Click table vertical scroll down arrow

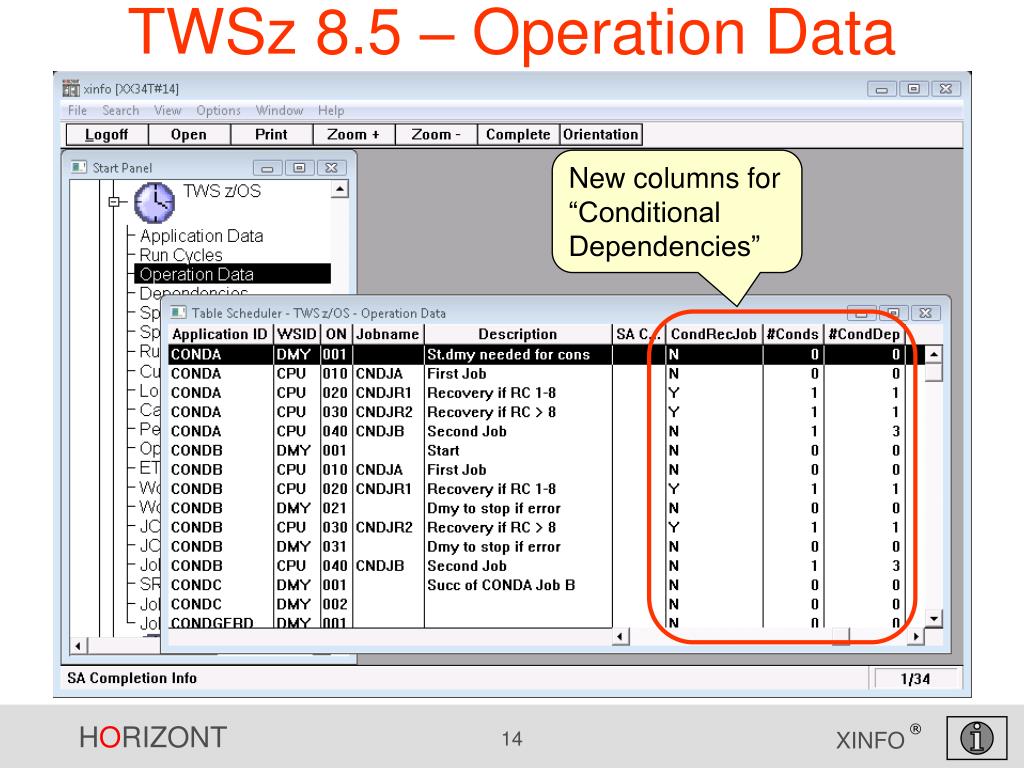click(934, 618)
